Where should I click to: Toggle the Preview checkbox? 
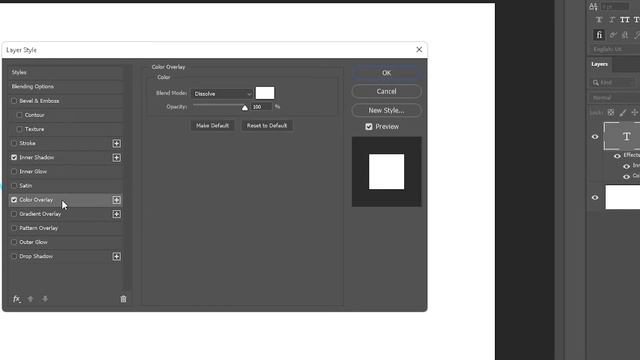[369, 127]
